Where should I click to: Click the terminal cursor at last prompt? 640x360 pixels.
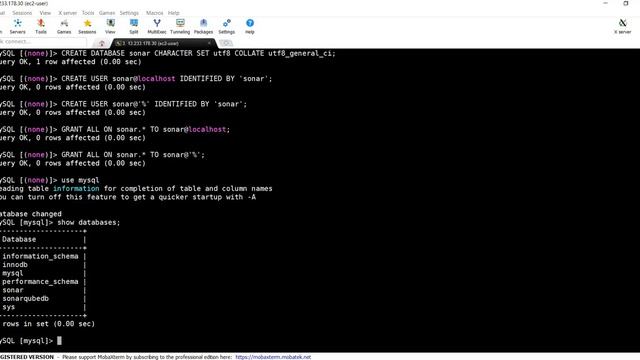point(59,340)
